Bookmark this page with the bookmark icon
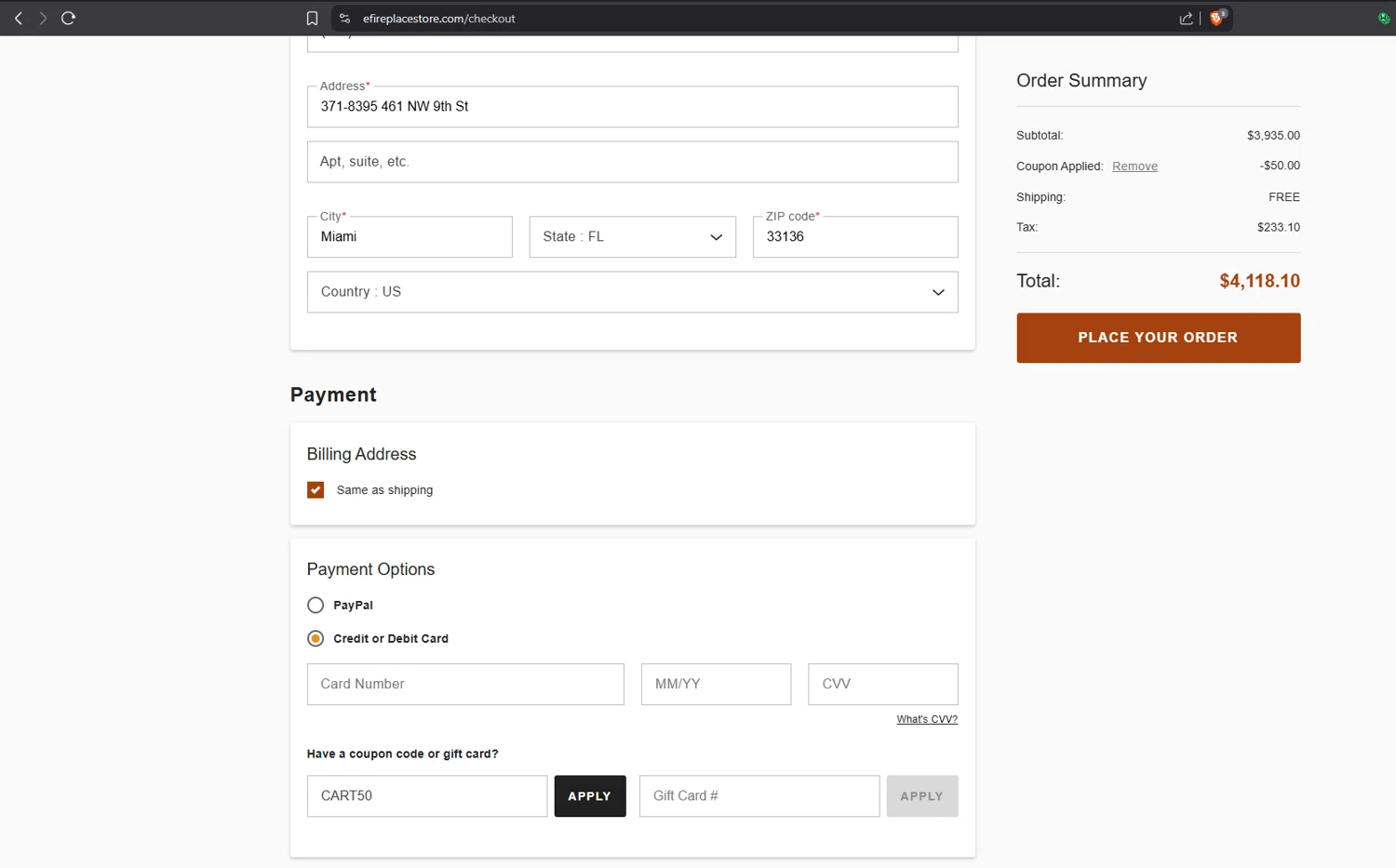Image resolution: width=1396 pixels, height=868 pixels. click(312, 19)
